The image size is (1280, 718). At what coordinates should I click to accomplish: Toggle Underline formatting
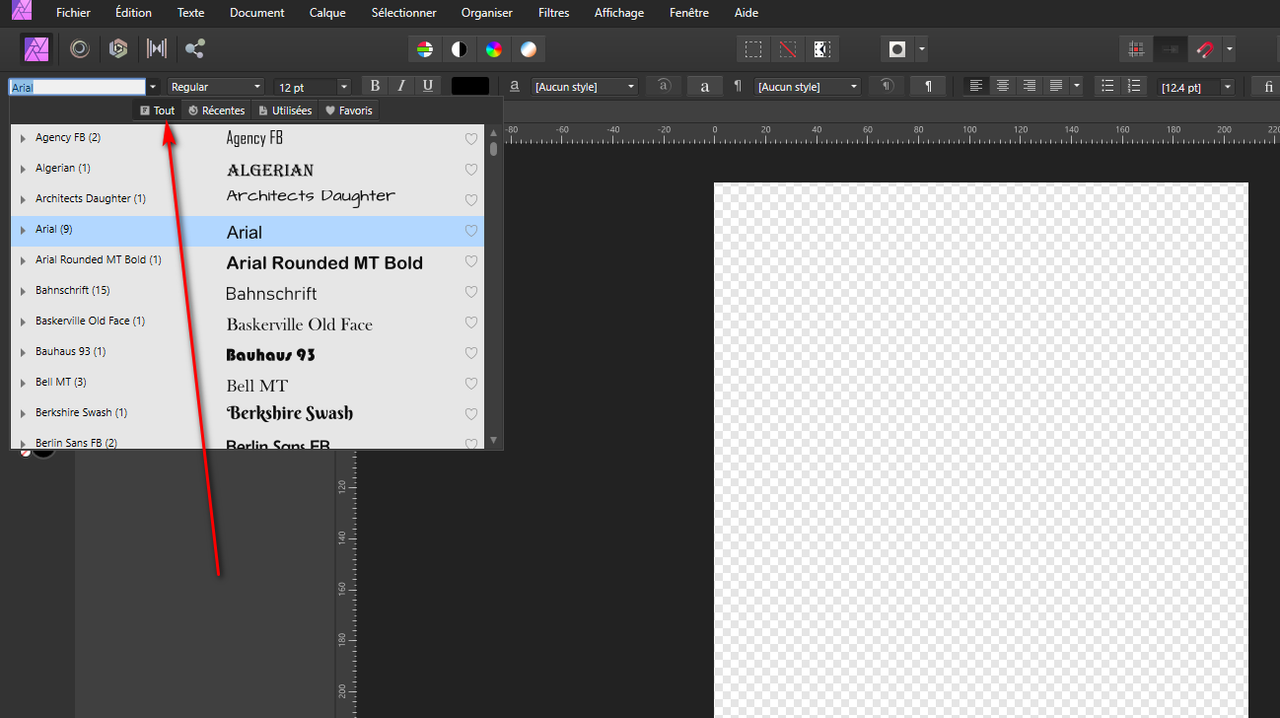[427, 86]
